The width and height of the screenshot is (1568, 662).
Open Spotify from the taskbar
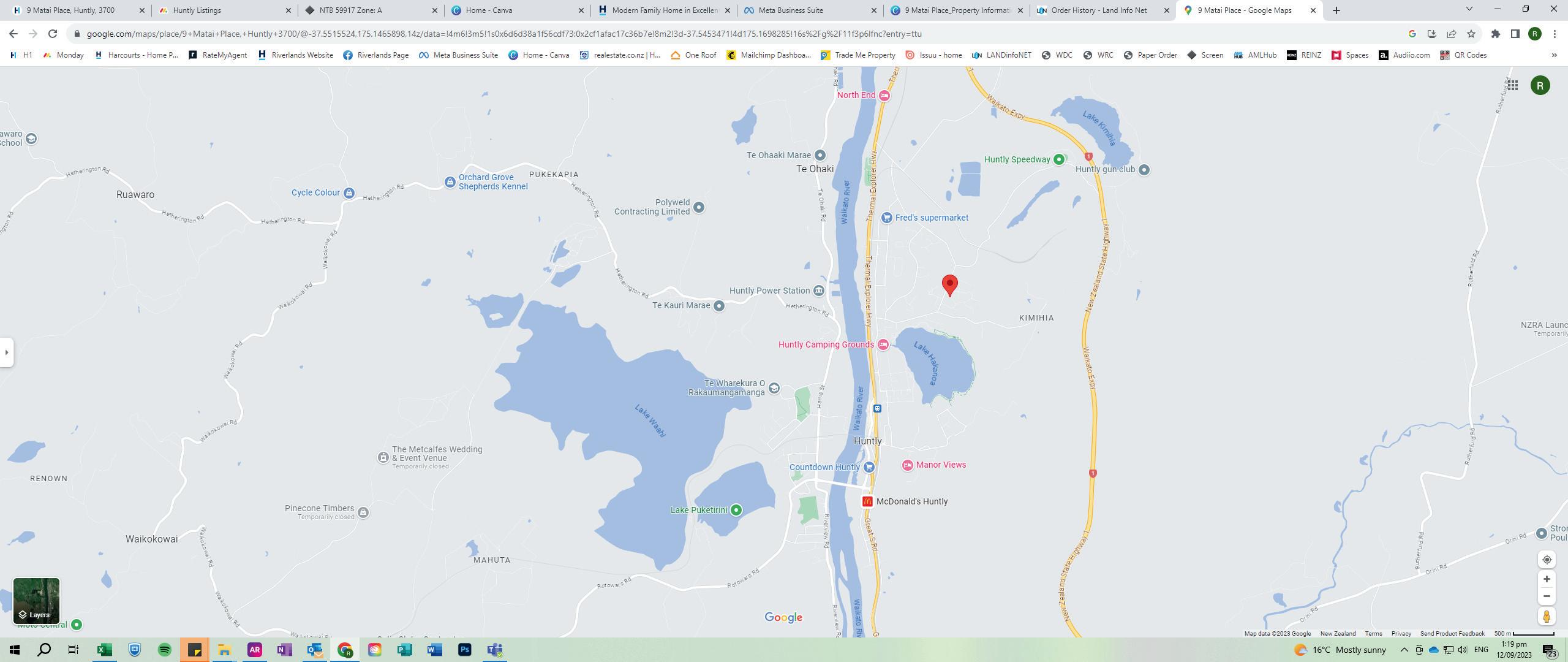pyautogui.click(x=165, y=650)
